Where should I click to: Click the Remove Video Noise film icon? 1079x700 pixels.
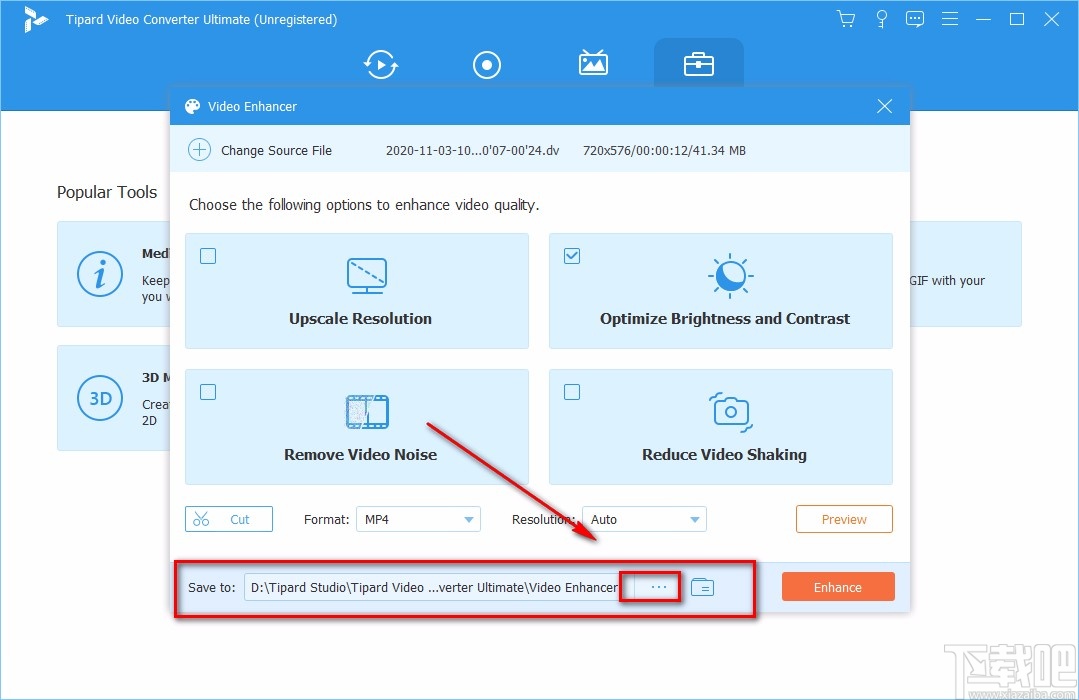click(367, 412)
